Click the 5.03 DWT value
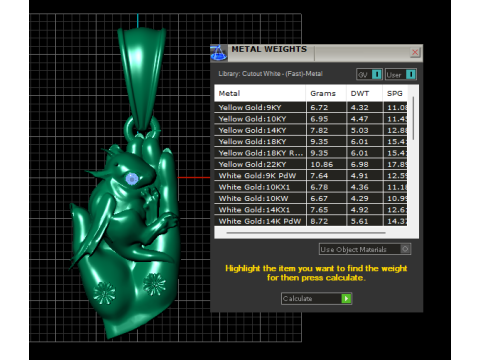The height and width of the screenshot is (360, 480). click(359, 130)
